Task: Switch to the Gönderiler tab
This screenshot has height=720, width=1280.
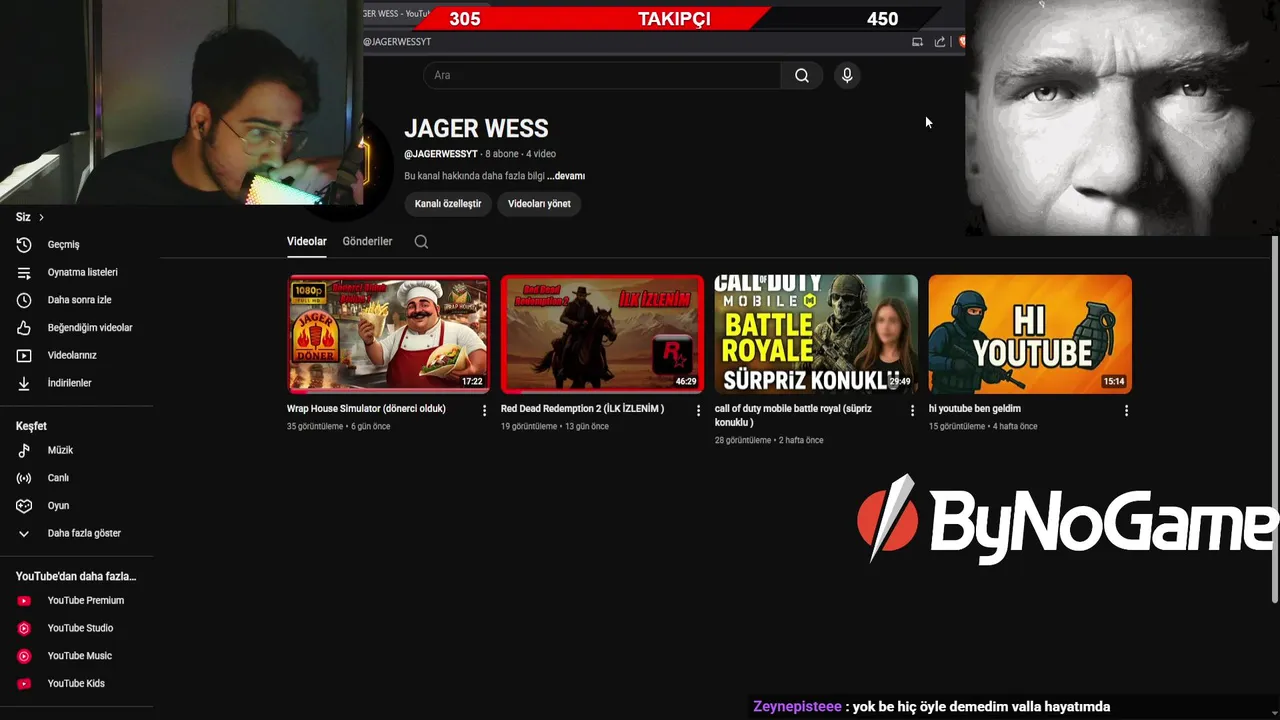Action: 367,241
